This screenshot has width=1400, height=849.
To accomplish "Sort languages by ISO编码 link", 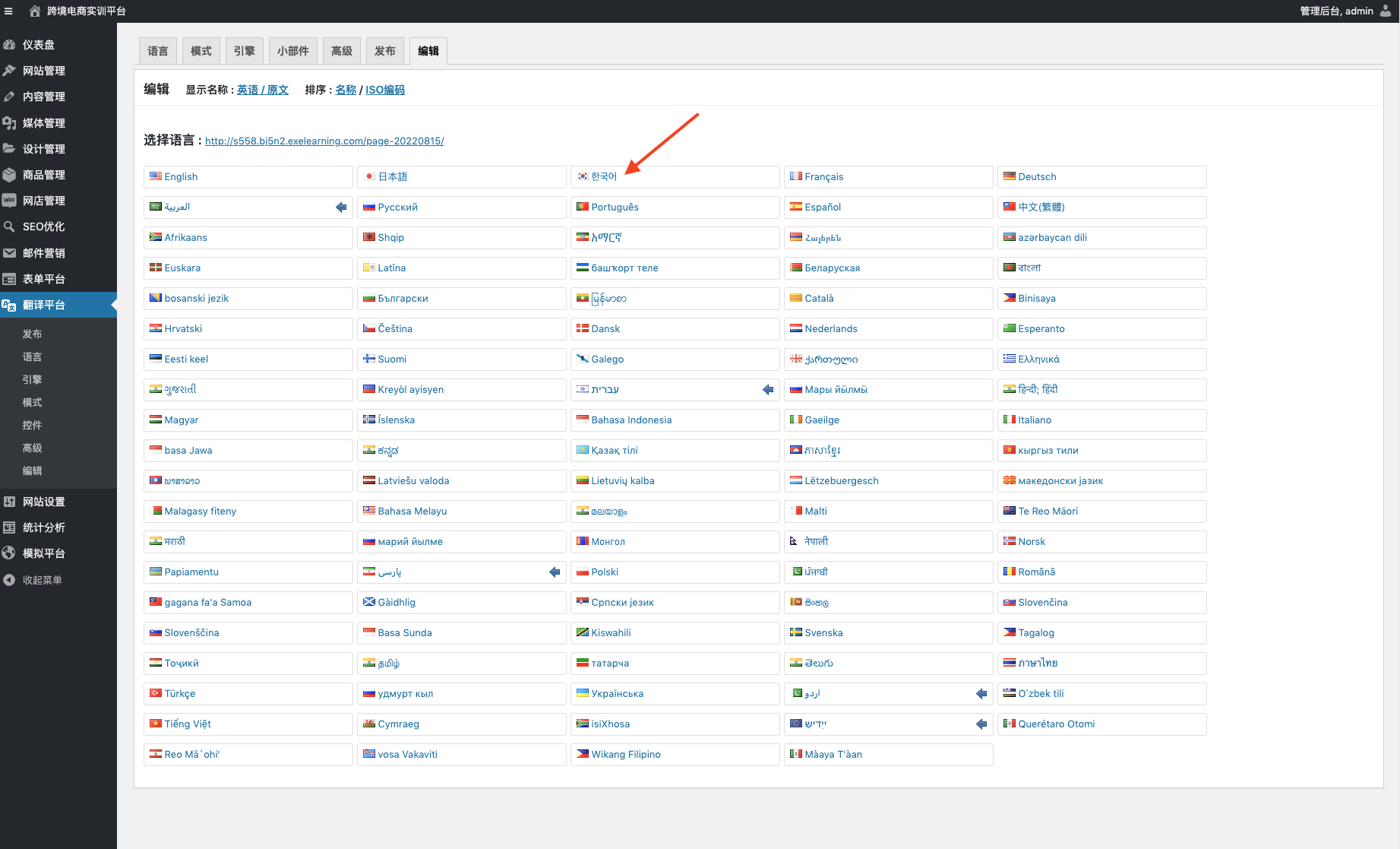I will [x=385, y=90].
